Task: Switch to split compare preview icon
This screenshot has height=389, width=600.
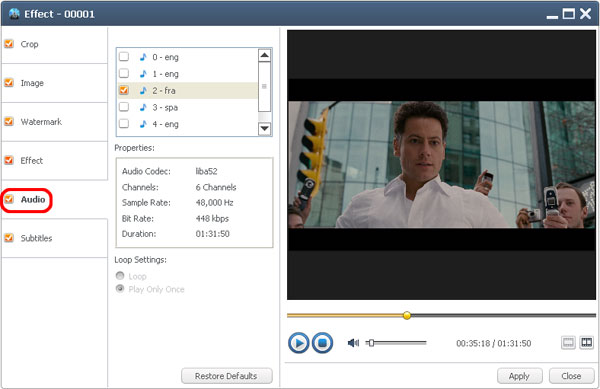Action: click(587, 342)
